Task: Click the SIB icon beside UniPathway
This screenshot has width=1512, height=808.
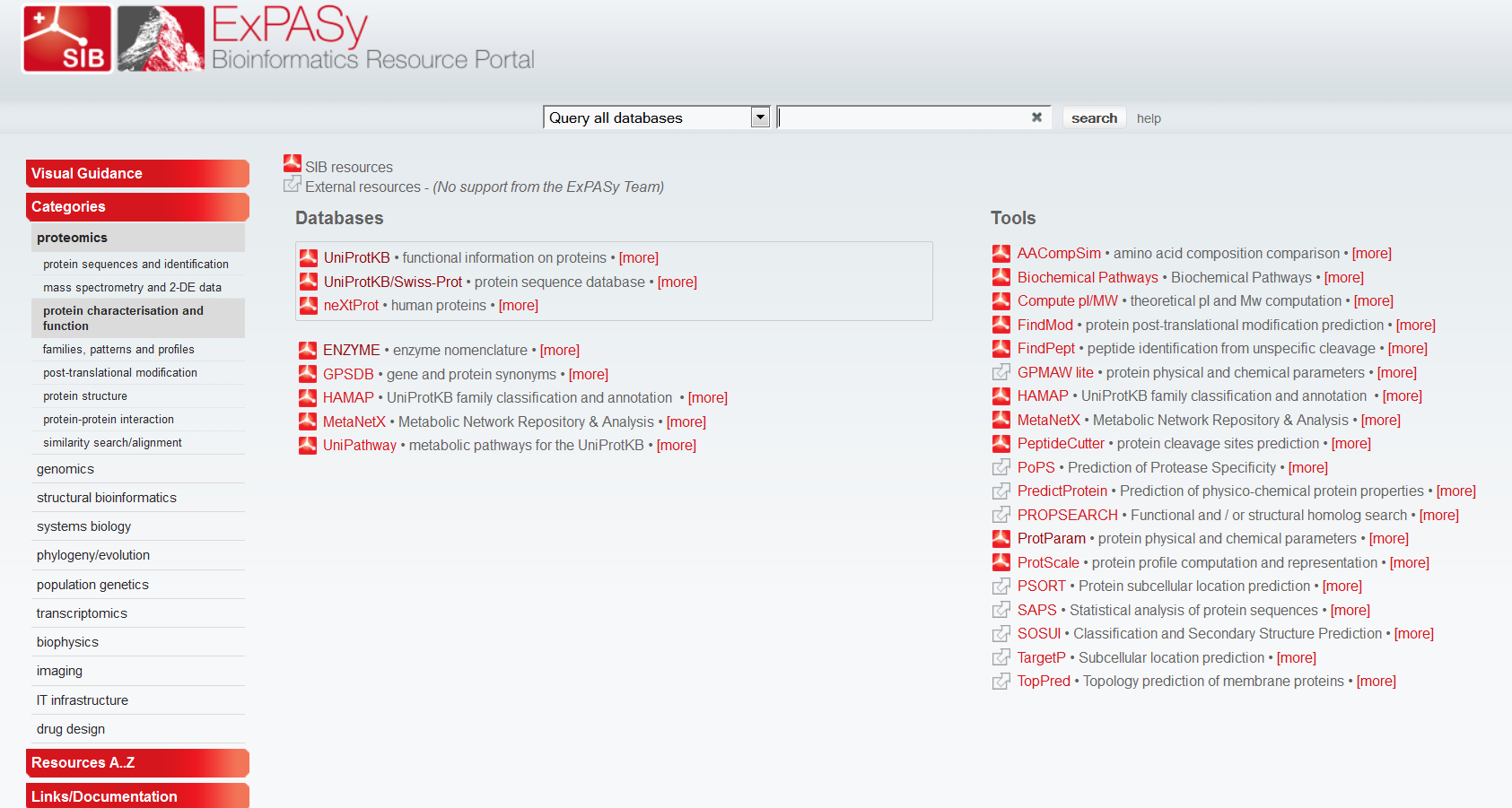Action: 308,445
